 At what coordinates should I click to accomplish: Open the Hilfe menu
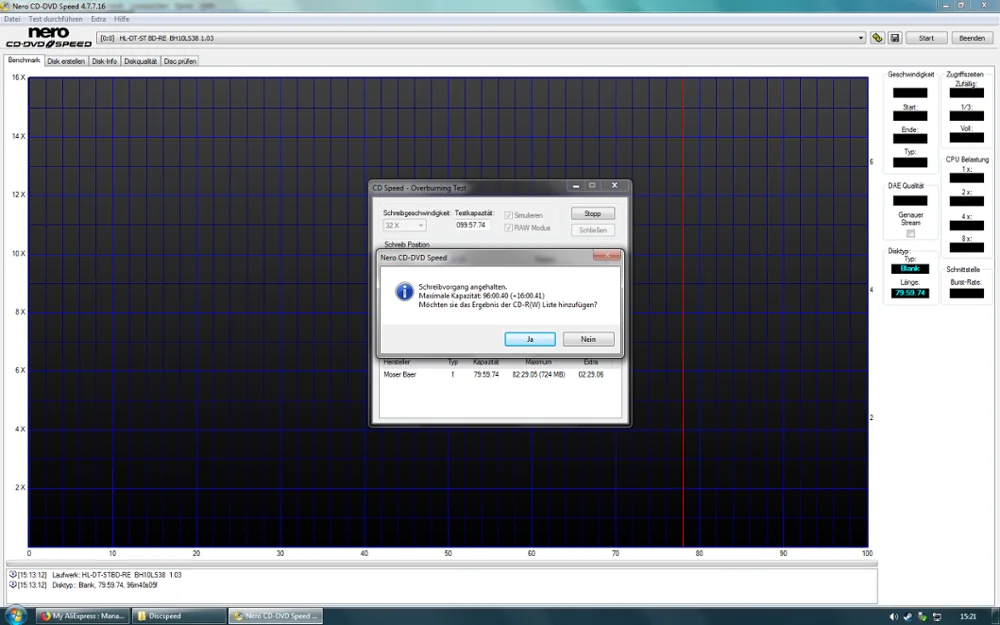(121, 19)
